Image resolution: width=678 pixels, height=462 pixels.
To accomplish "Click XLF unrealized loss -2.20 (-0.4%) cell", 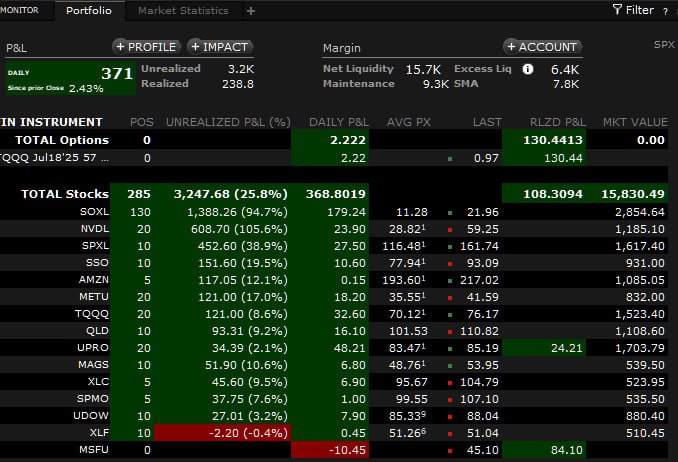I will (x=222, y=433).
